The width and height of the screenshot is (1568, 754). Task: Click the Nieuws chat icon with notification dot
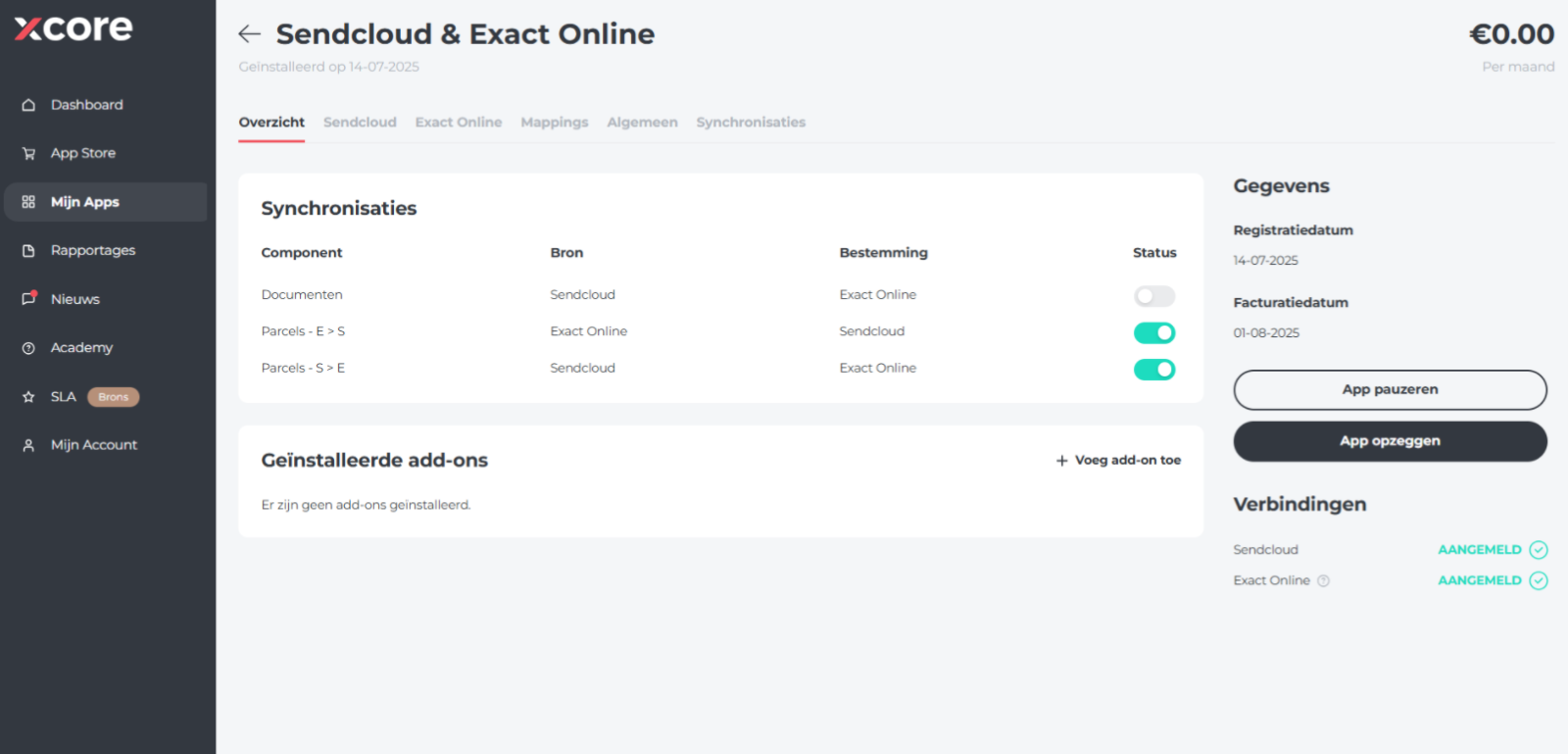click(x=29, y=298)
